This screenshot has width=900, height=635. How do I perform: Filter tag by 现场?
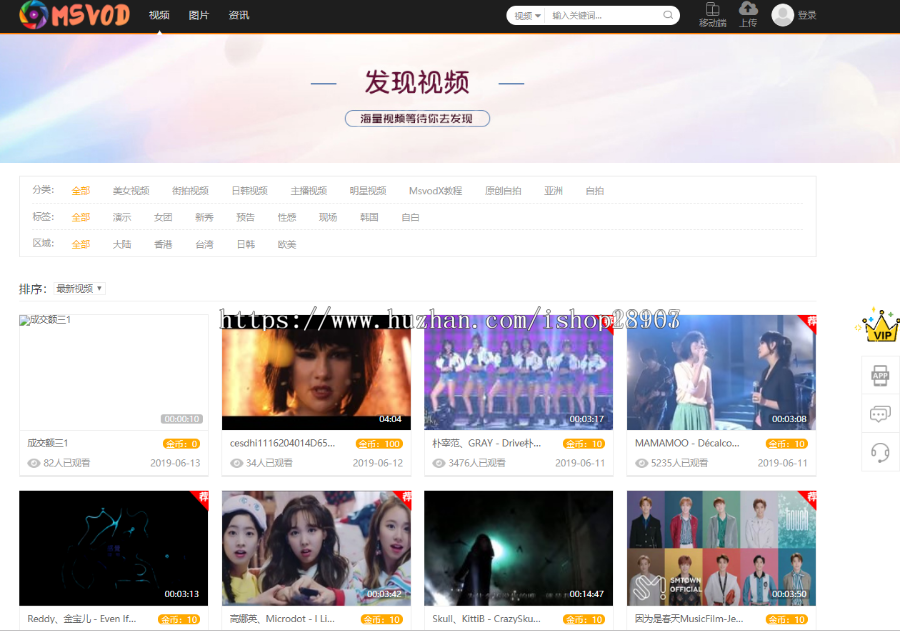(x=328, y=217)
